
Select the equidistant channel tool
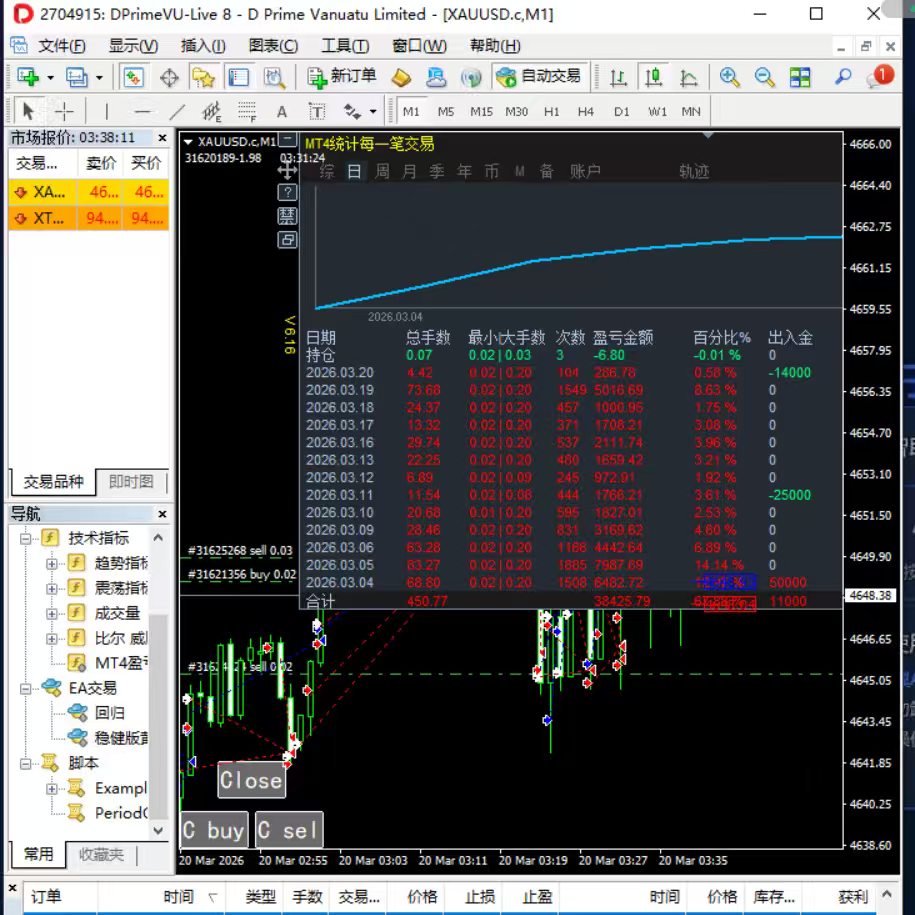coord(212,111)
